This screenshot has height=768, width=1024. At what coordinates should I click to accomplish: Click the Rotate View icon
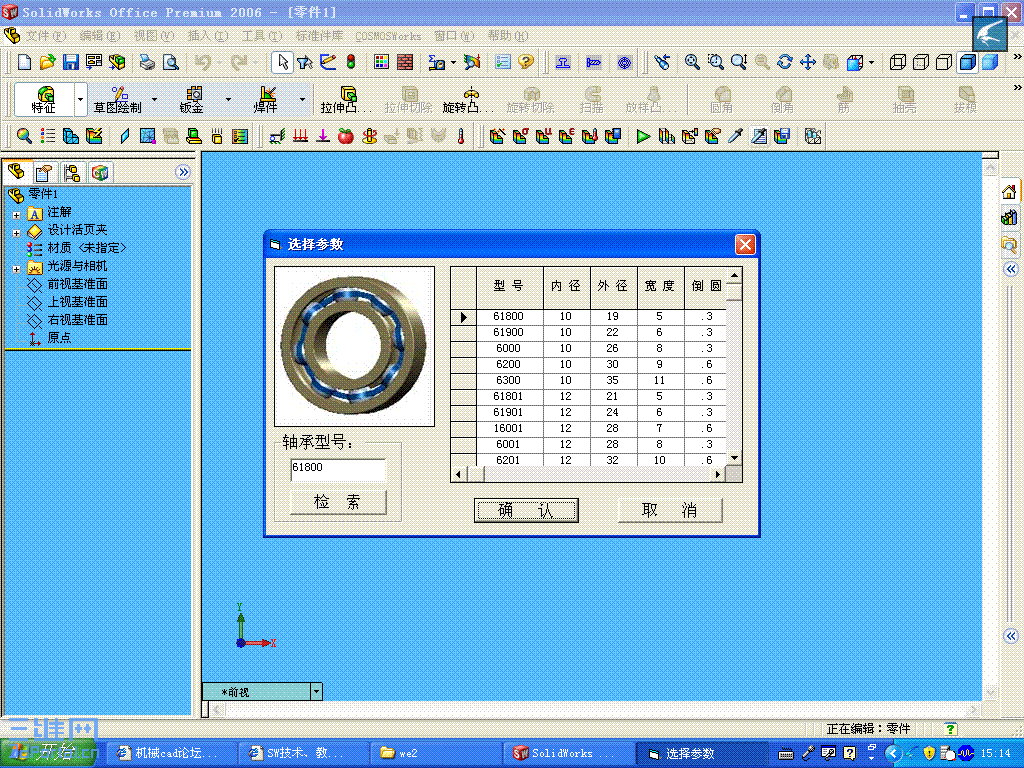click(784, 62)
